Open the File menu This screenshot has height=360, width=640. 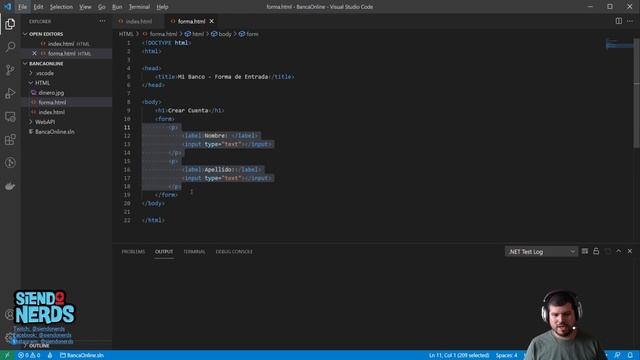(22, 7)
